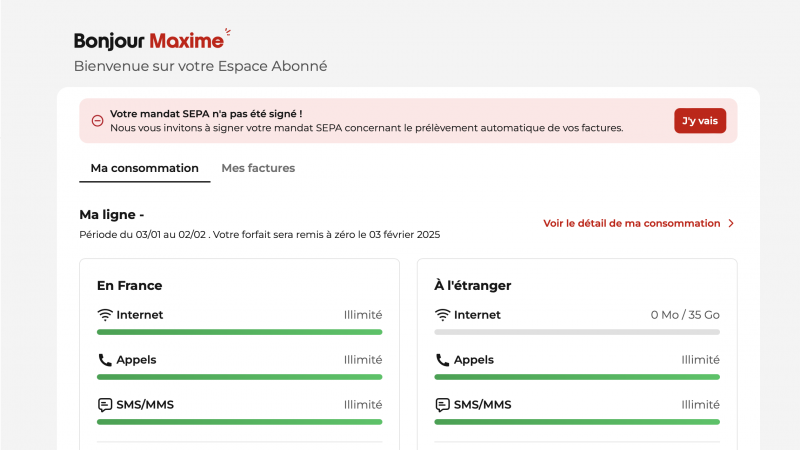Click the abroad SMS/MMS usage bar
800x450 pixels.
tap(577, 422)
